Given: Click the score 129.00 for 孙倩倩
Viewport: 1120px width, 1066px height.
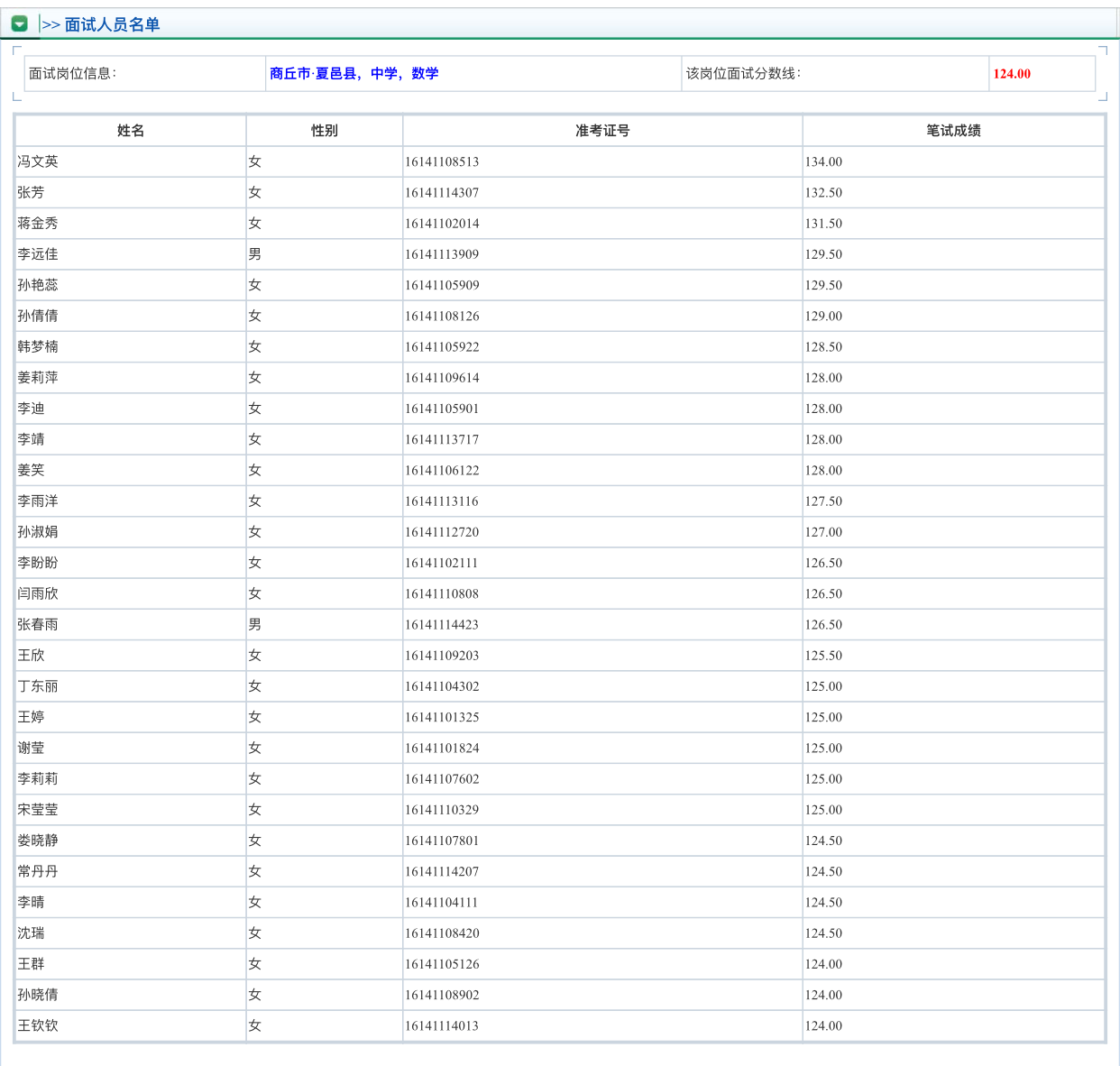Looking at the screenshot, I should click(823, 317).
